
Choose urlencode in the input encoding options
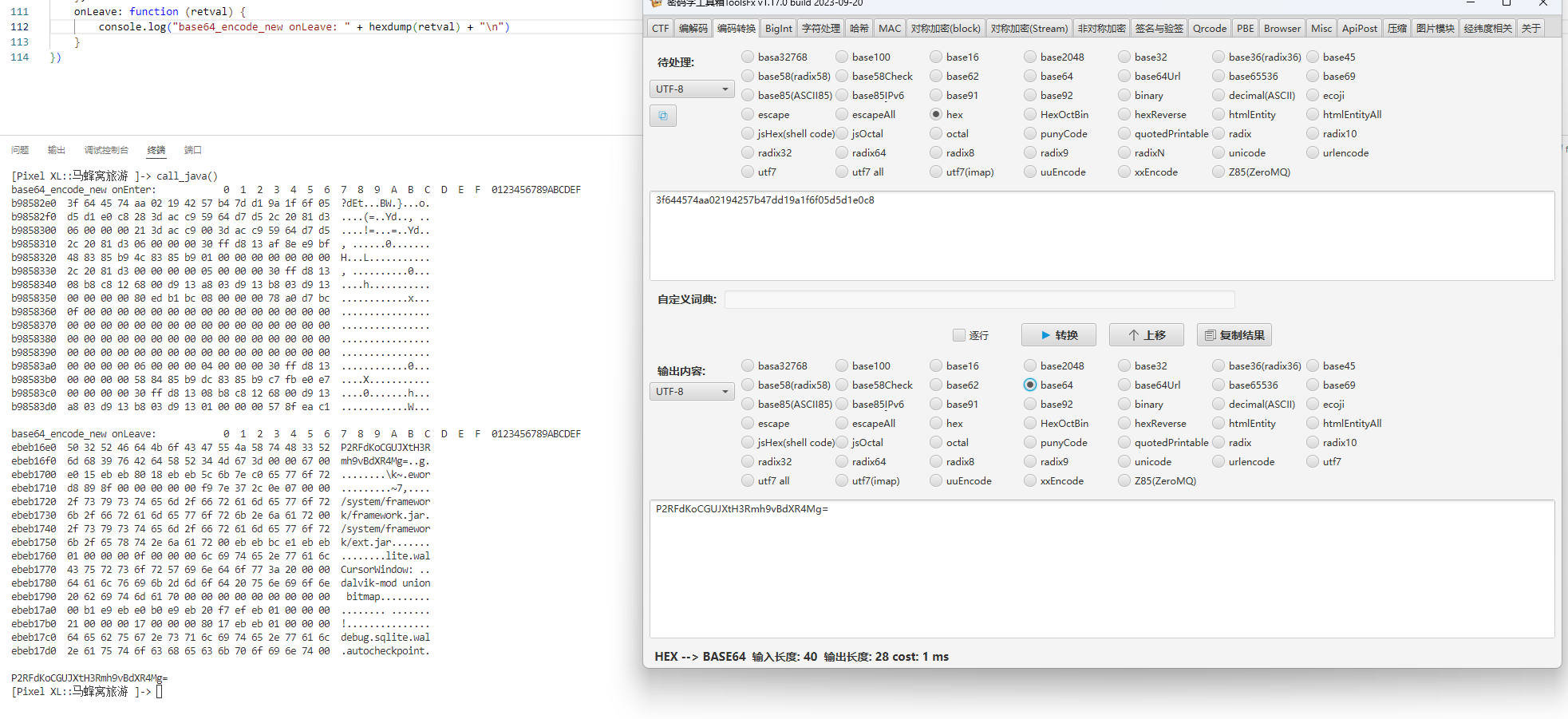click(1313, 153)
